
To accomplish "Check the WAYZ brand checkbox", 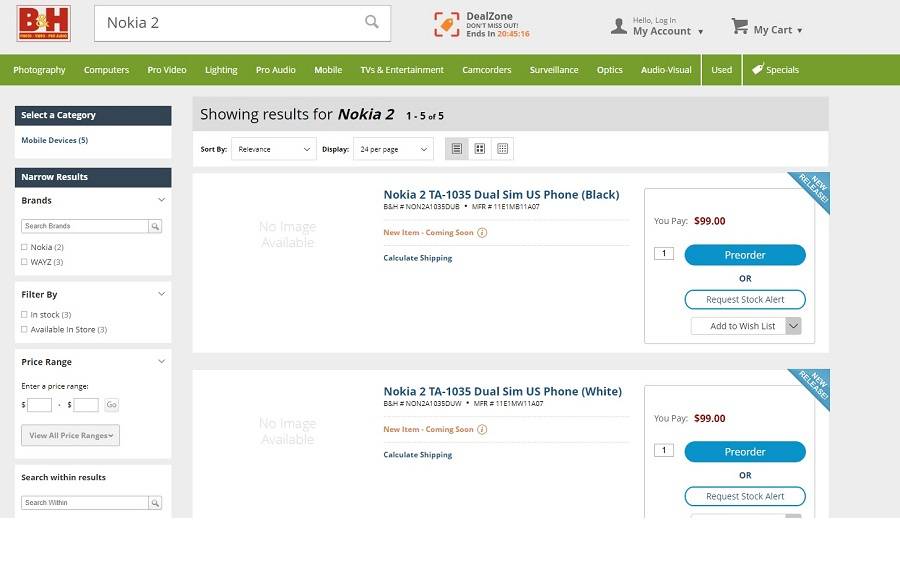I will point(25,262).
